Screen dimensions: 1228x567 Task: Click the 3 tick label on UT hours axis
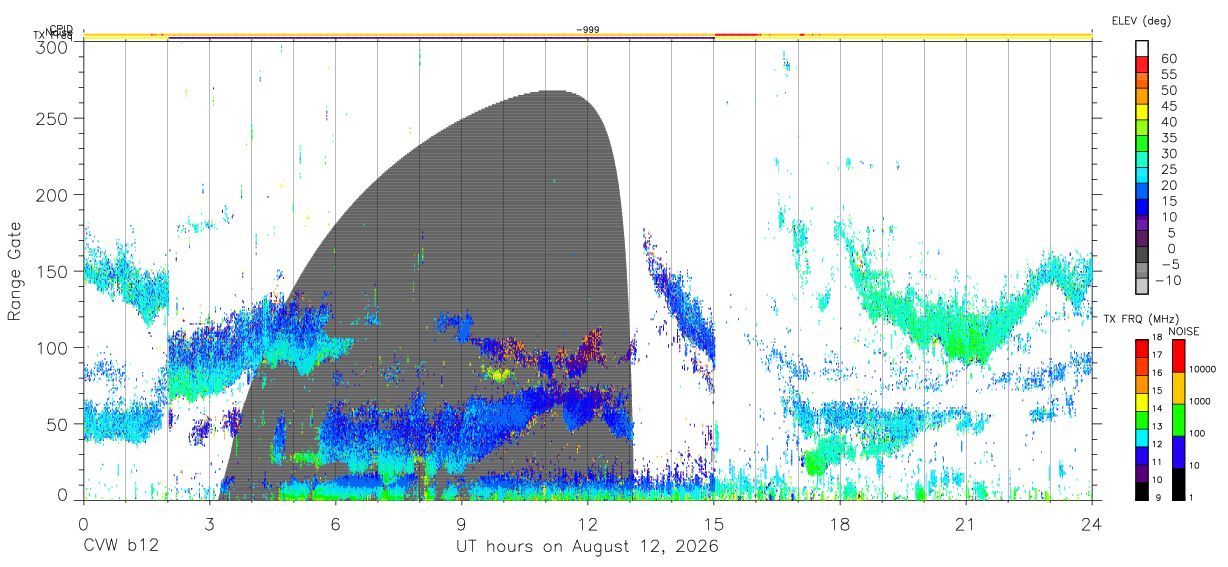pos(210,522)
